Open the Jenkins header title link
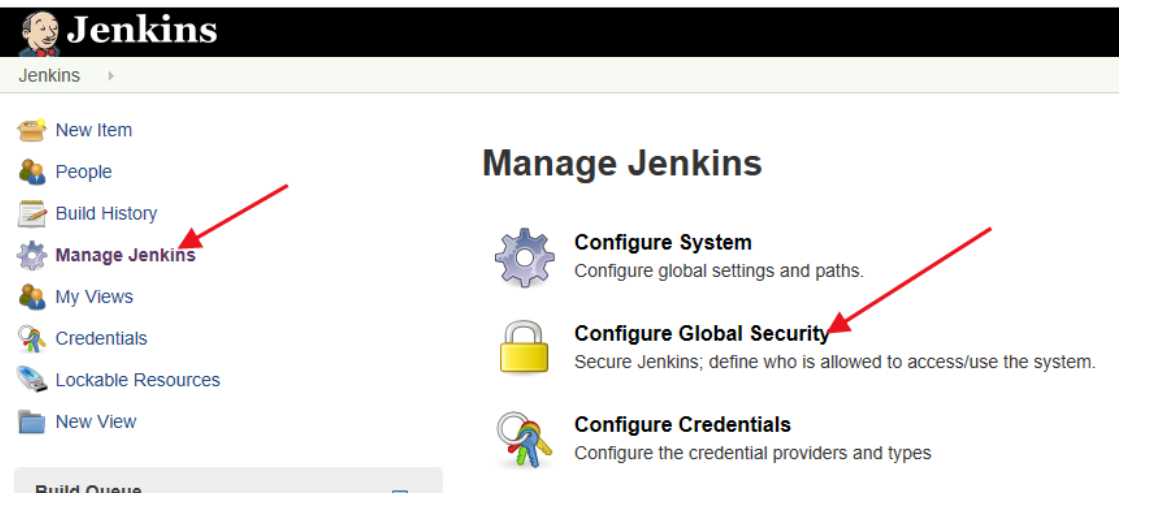This screenshot has width=1163, height=508. point(142,30)
